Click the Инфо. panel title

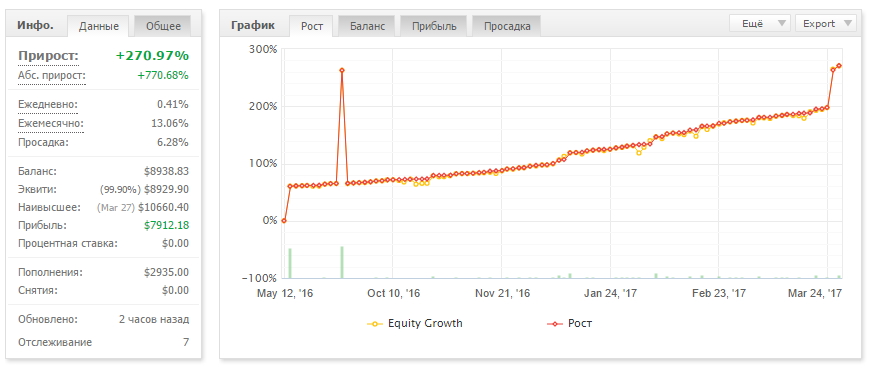point(36,25)
